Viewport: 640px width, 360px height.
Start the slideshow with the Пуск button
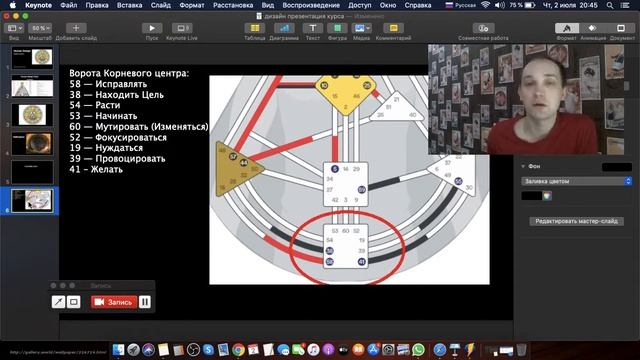tap(152, 28)
